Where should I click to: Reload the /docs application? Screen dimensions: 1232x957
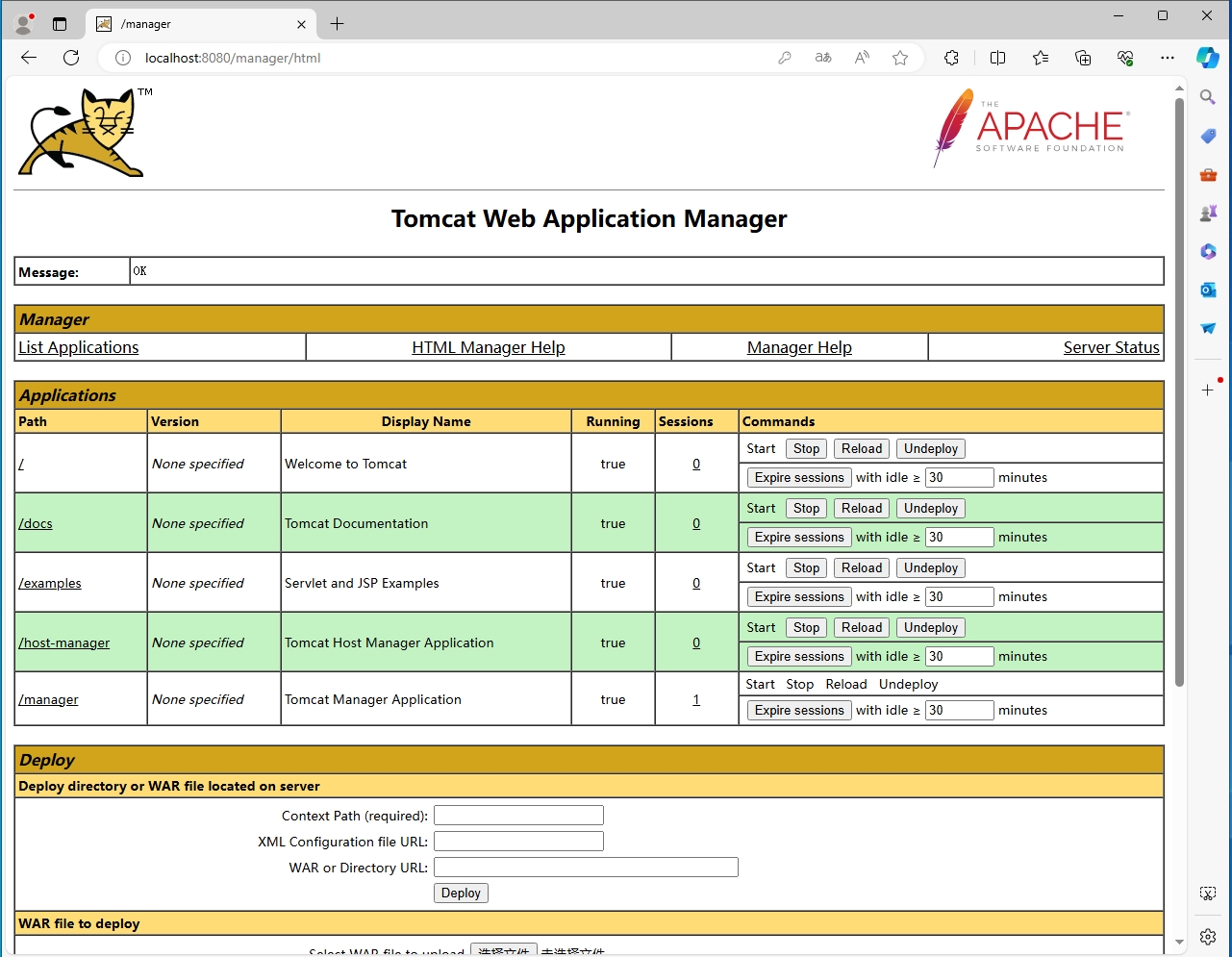pos(862,508)
